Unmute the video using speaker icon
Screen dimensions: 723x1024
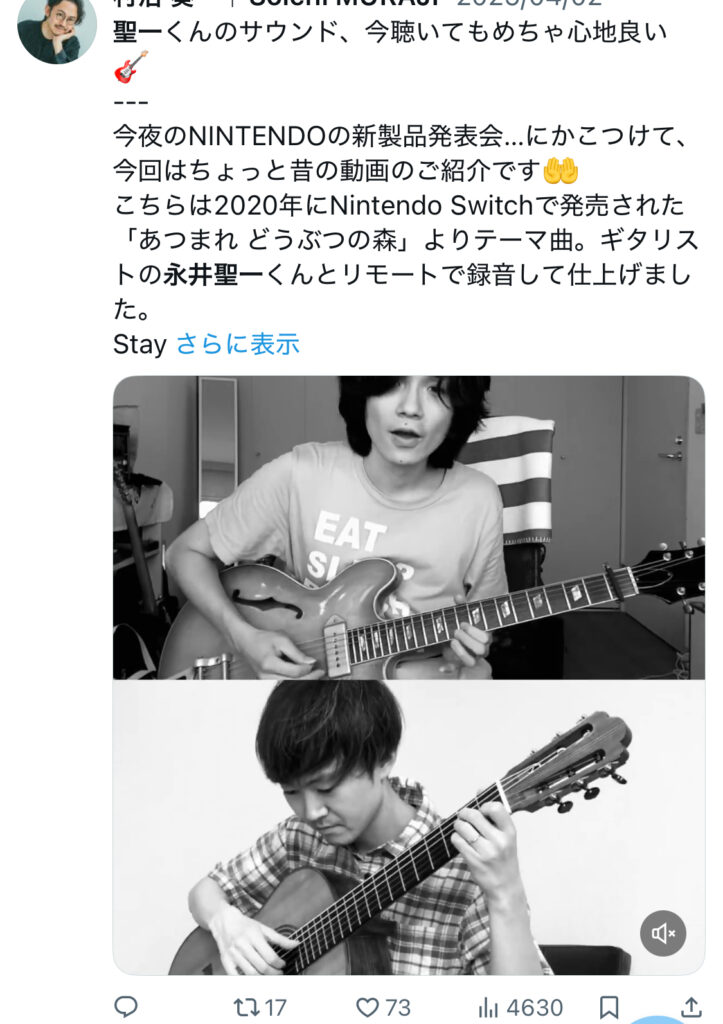coord(663,933)
